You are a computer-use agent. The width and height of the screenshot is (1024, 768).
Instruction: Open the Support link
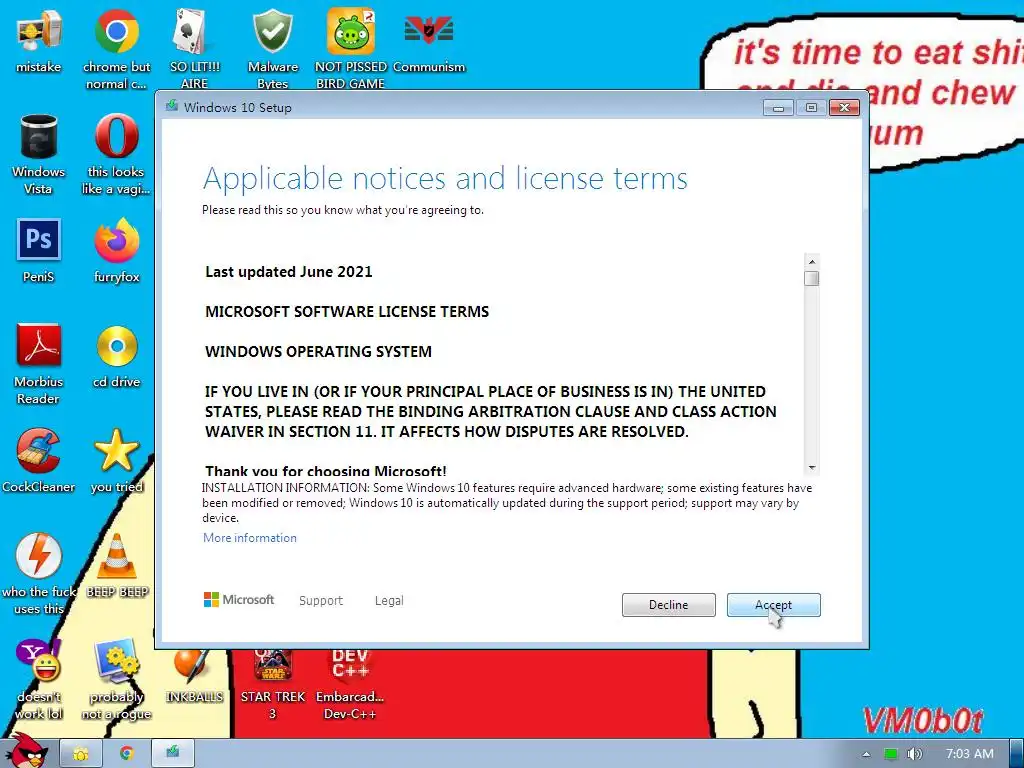coord(321,600)
